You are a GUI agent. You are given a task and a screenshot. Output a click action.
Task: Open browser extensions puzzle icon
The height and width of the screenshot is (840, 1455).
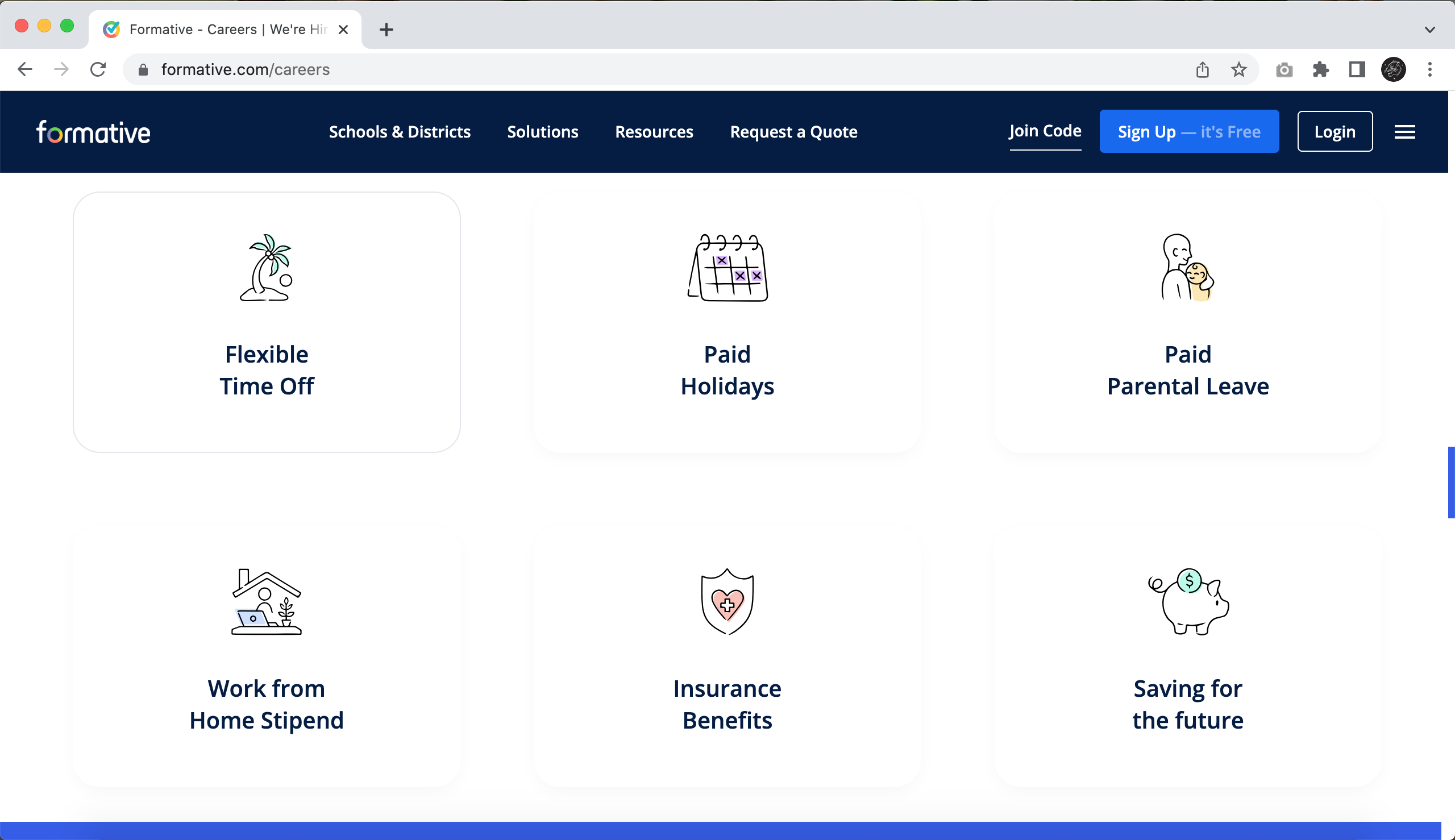click(x=1320, y=70)
